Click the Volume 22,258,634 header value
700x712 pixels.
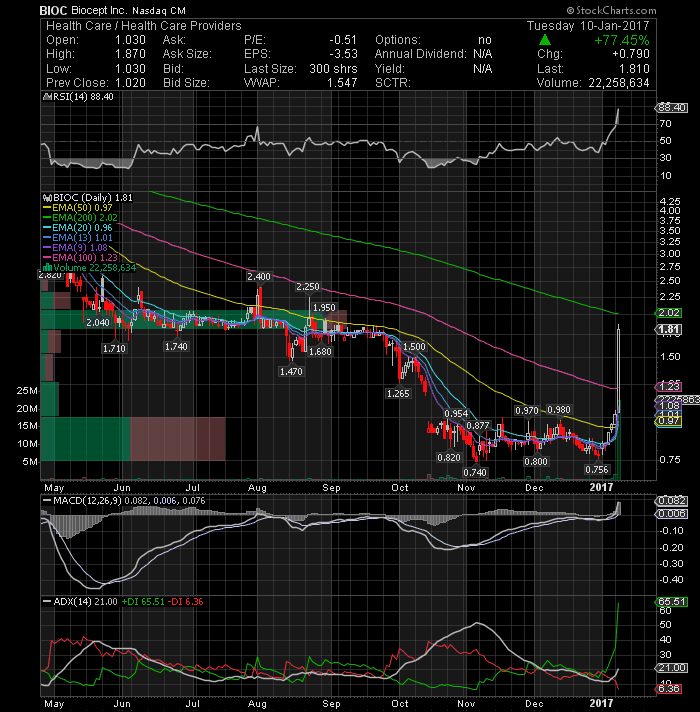(619, 83)
